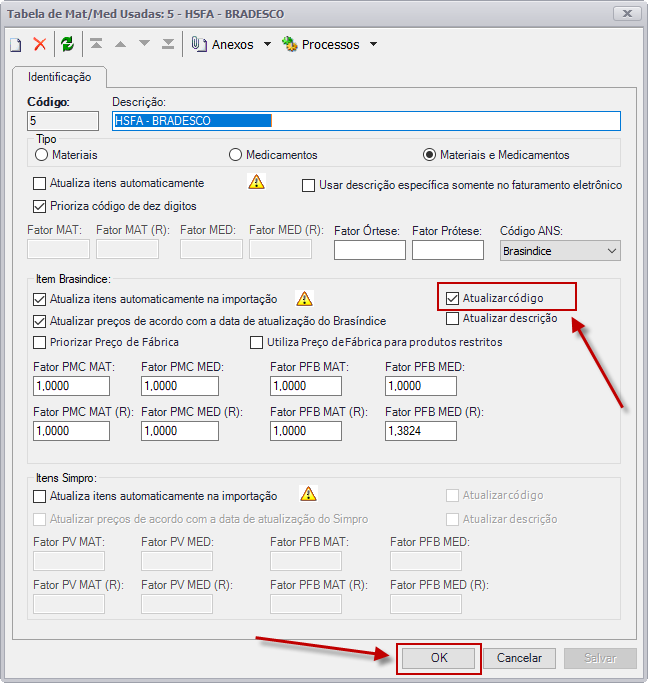Open the Anexos dropdown arrow
This screenshot has width=648, height=683.
(267, 44)
